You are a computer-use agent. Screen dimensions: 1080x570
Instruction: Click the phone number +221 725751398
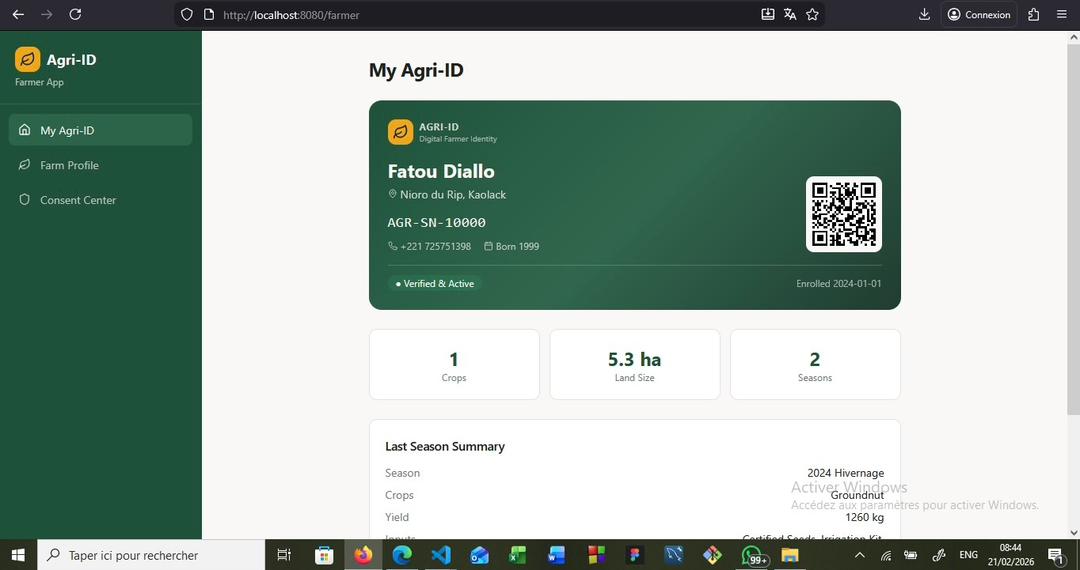[x=435, y=246]
